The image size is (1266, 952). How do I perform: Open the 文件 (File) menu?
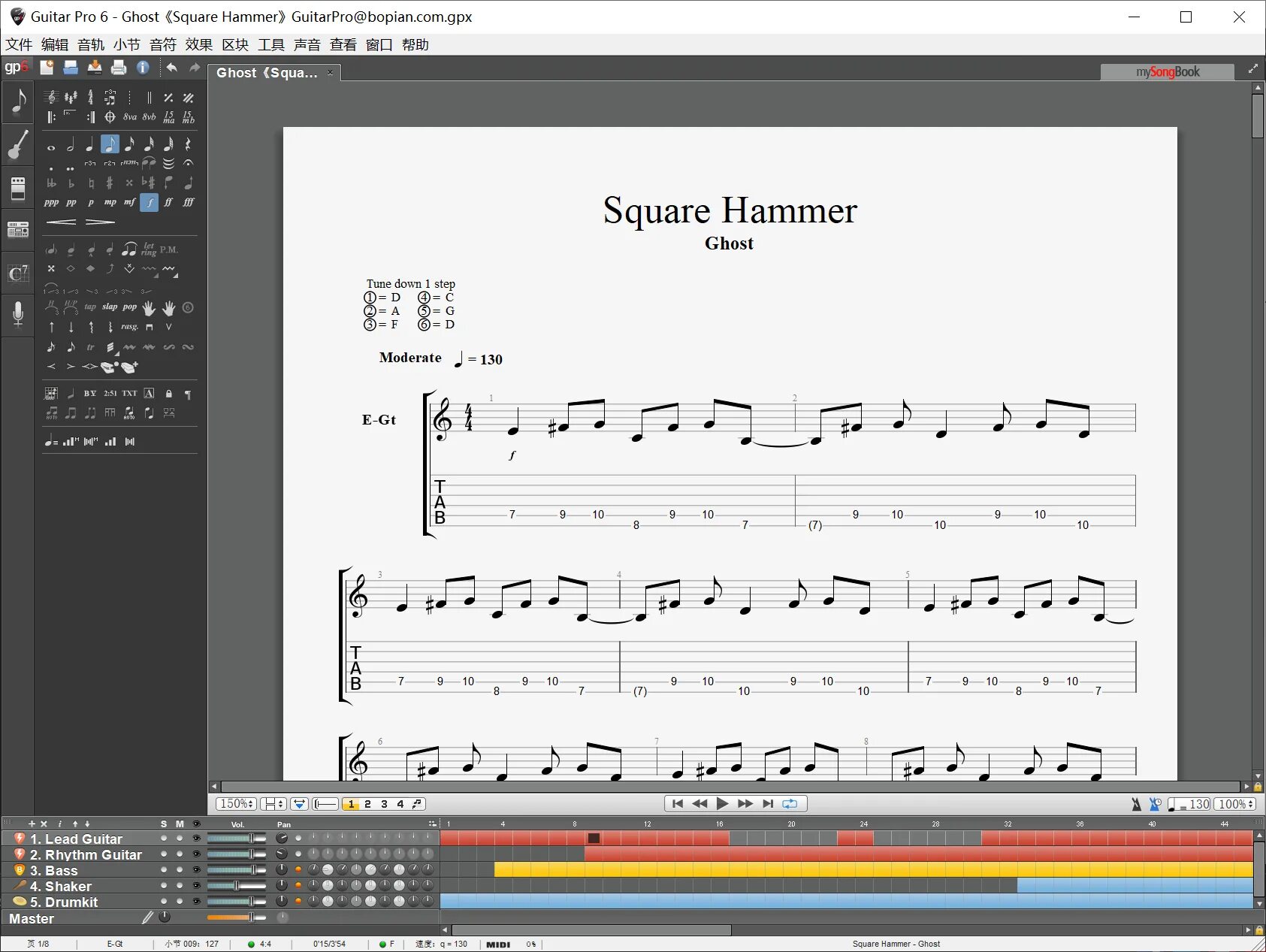coord(19,45)
